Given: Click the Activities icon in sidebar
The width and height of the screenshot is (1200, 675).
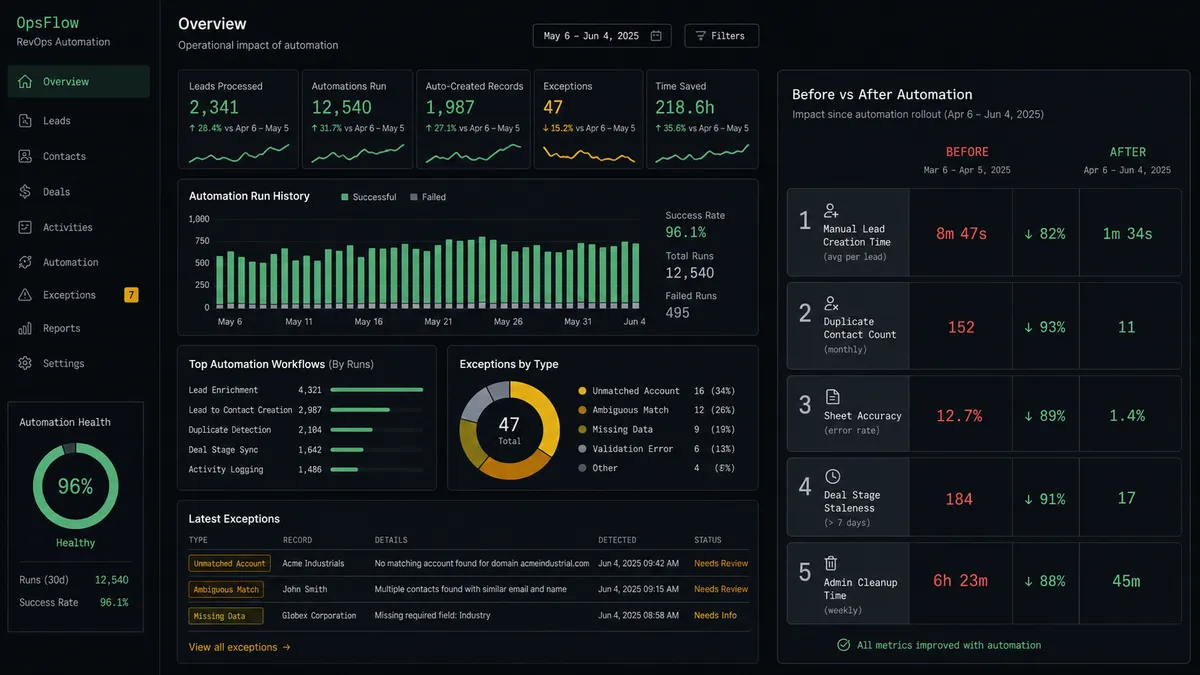Looking at the screenshot, I should (25, 227).
